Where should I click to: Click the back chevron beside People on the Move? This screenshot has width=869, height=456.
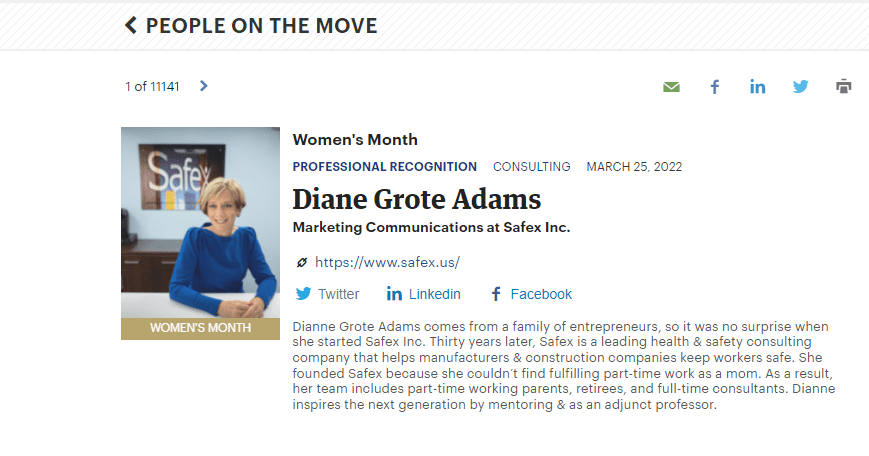coord(131,26)
